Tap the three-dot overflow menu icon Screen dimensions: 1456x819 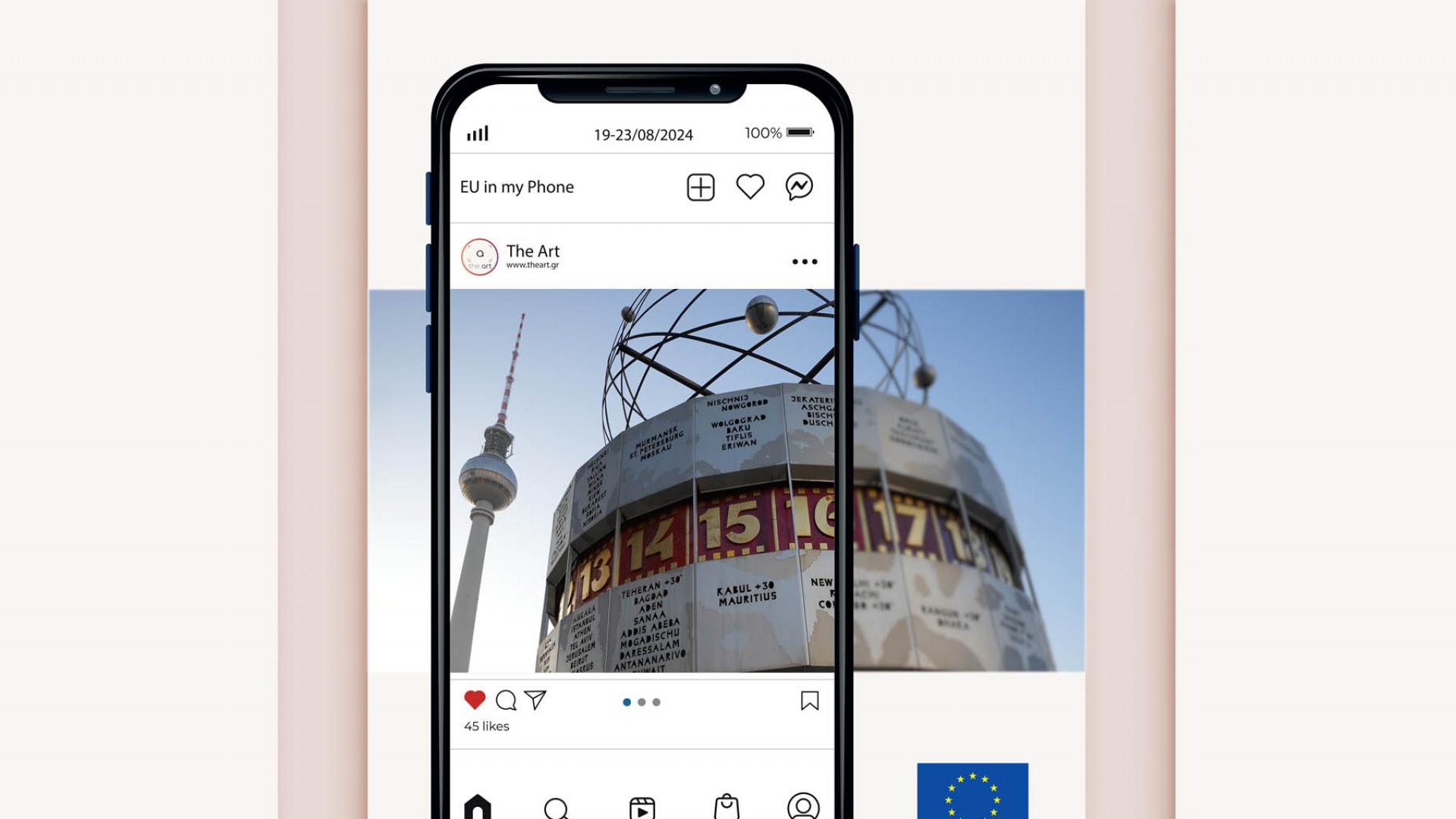pos(805,262)
